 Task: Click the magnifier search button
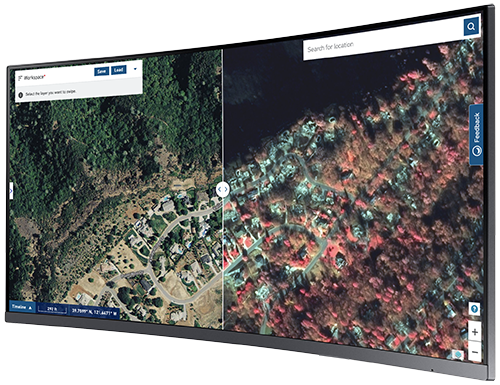point(471,26)
